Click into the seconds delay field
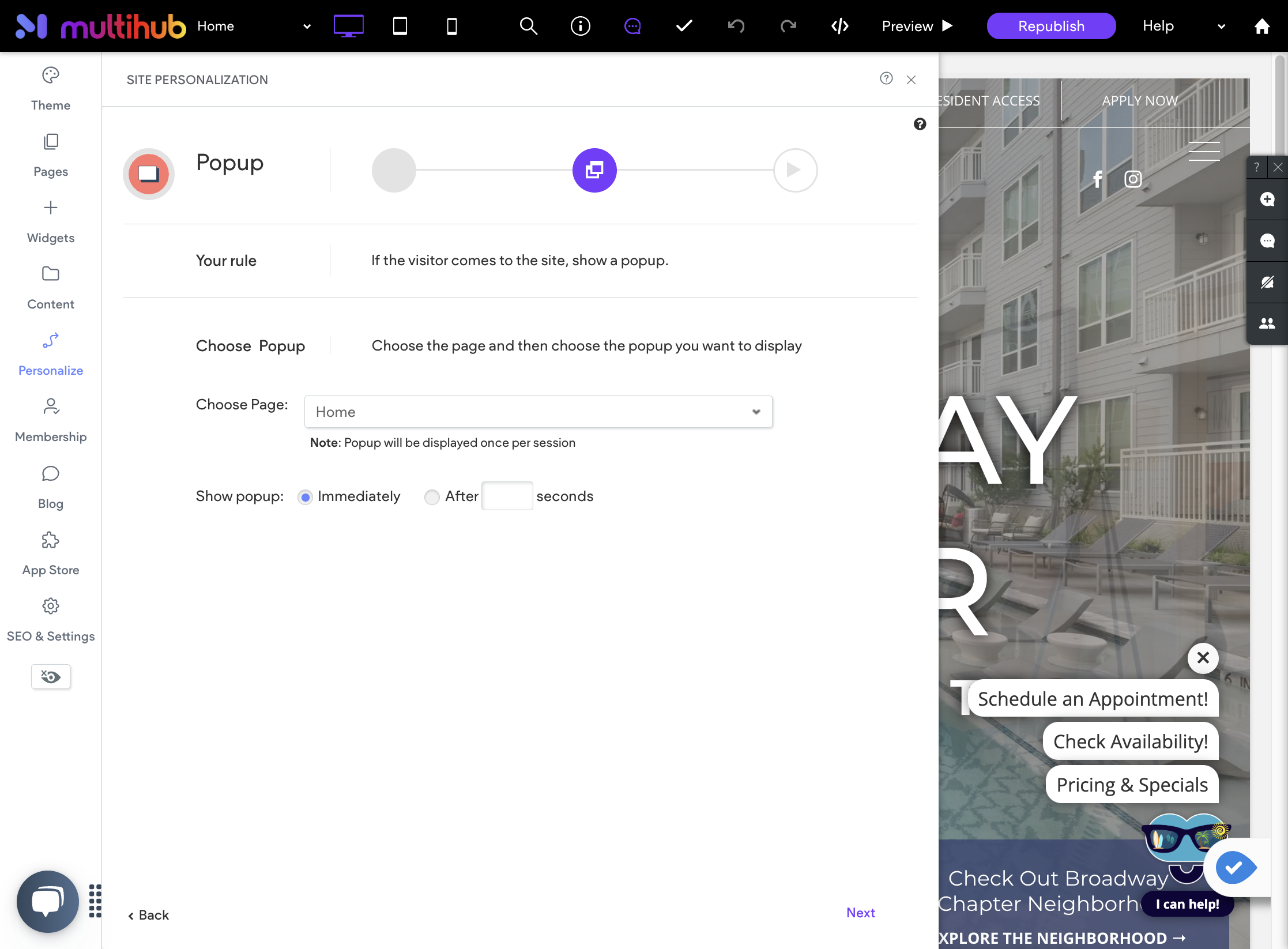The image size is (1288, 949). click(507, 496)
